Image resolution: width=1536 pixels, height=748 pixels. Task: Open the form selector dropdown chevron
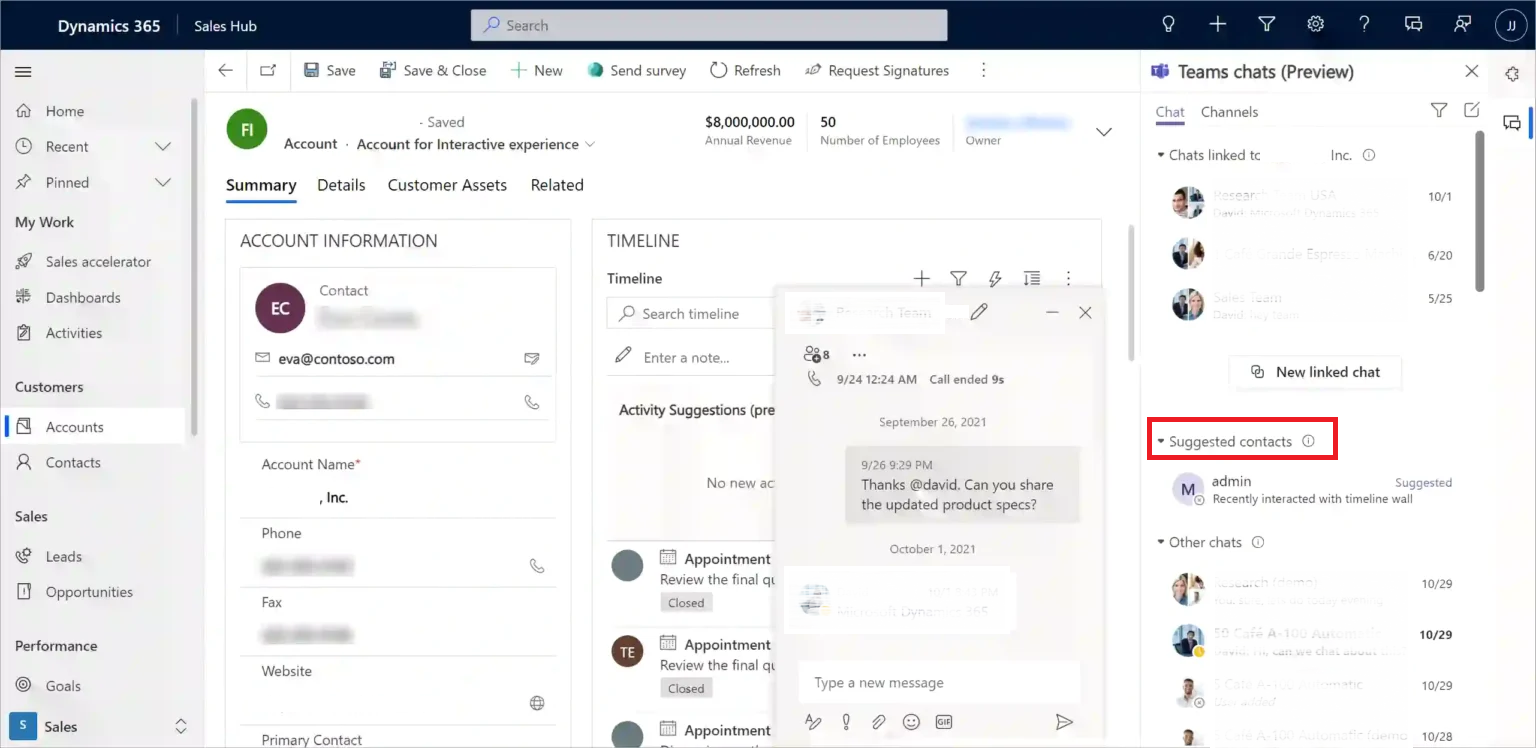pos(590,145)
